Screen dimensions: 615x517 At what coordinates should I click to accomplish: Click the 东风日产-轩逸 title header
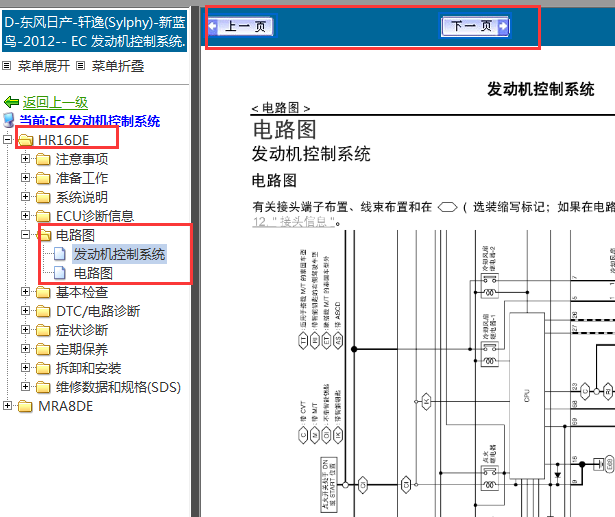coord(95,31)
